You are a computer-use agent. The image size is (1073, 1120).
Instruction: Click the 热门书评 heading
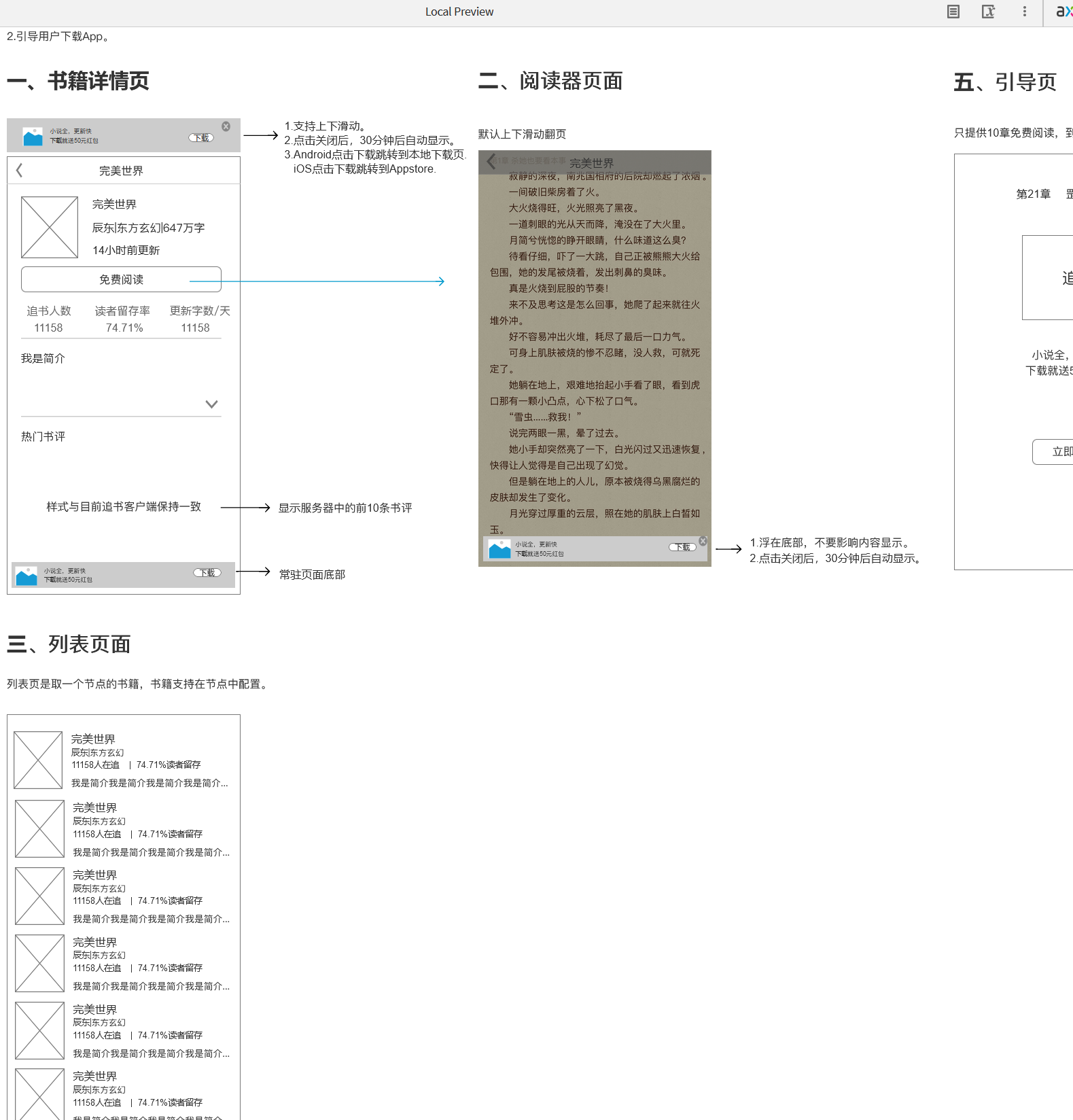43,436
